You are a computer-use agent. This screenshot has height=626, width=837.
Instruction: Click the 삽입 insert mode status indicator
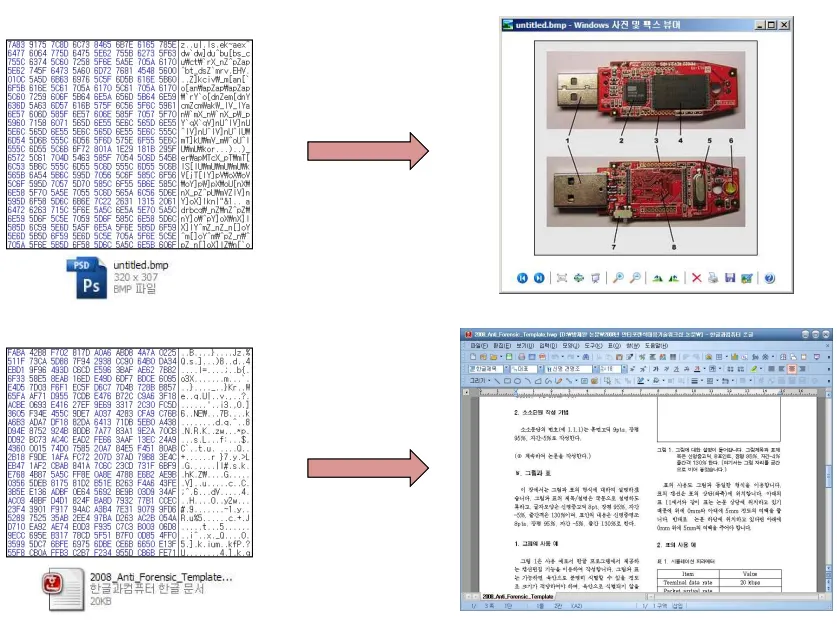click(x=677, y=606)
